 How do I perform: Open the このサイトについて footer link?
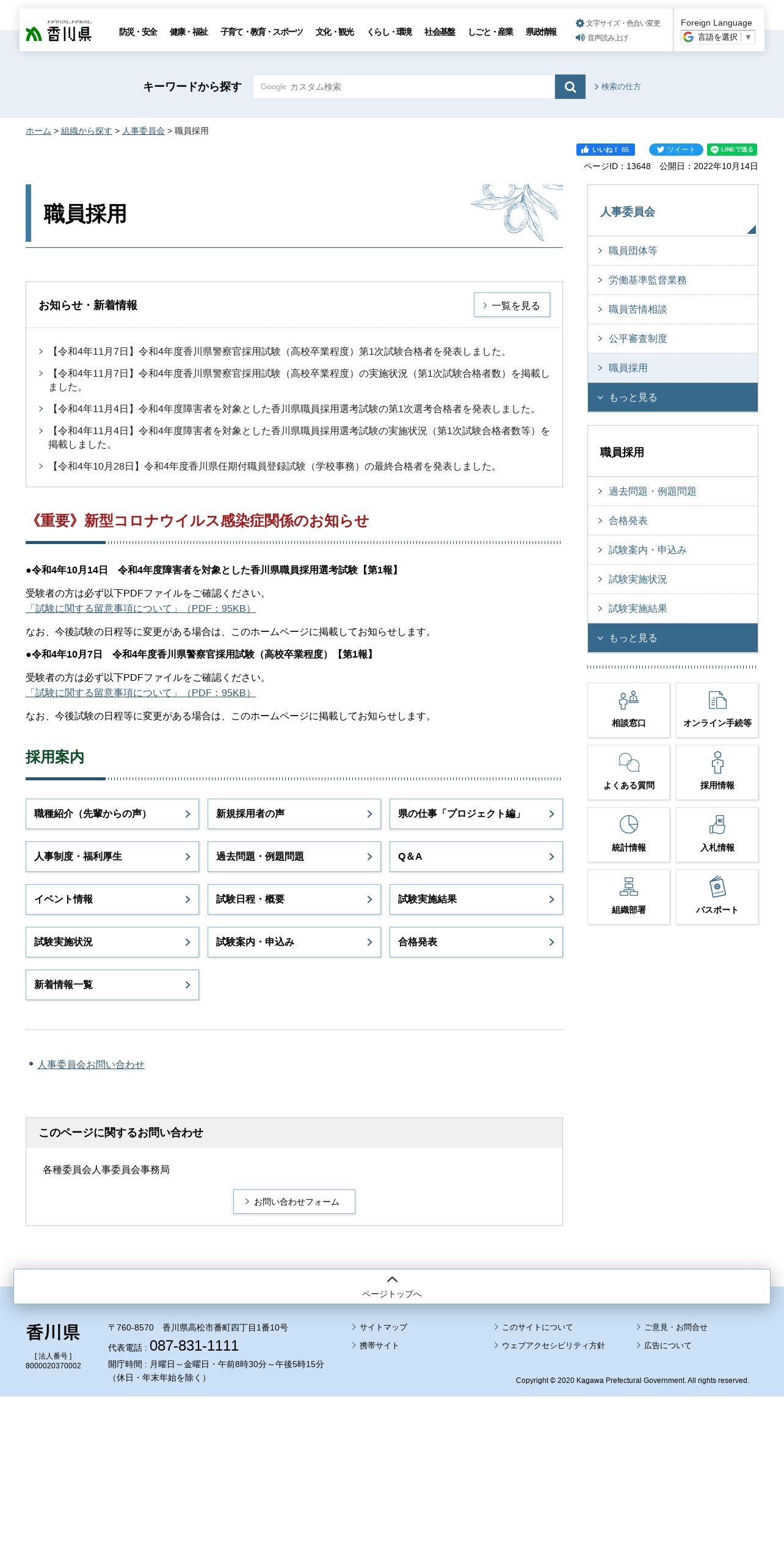(537, 1327)
